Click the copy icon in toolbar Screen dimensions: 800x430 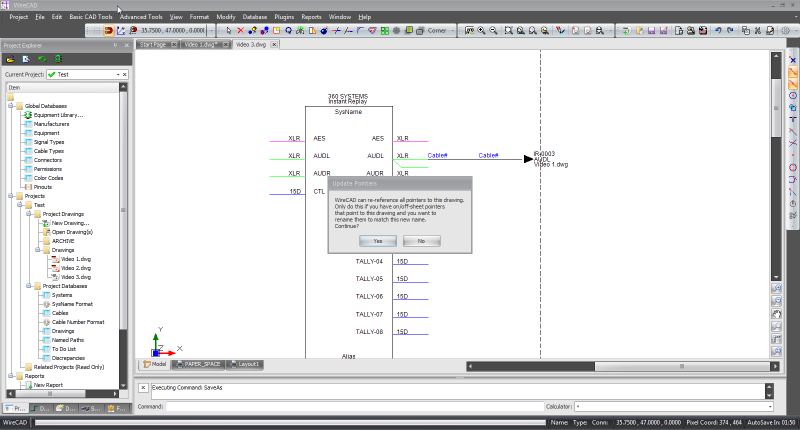[x=745, y=31]
